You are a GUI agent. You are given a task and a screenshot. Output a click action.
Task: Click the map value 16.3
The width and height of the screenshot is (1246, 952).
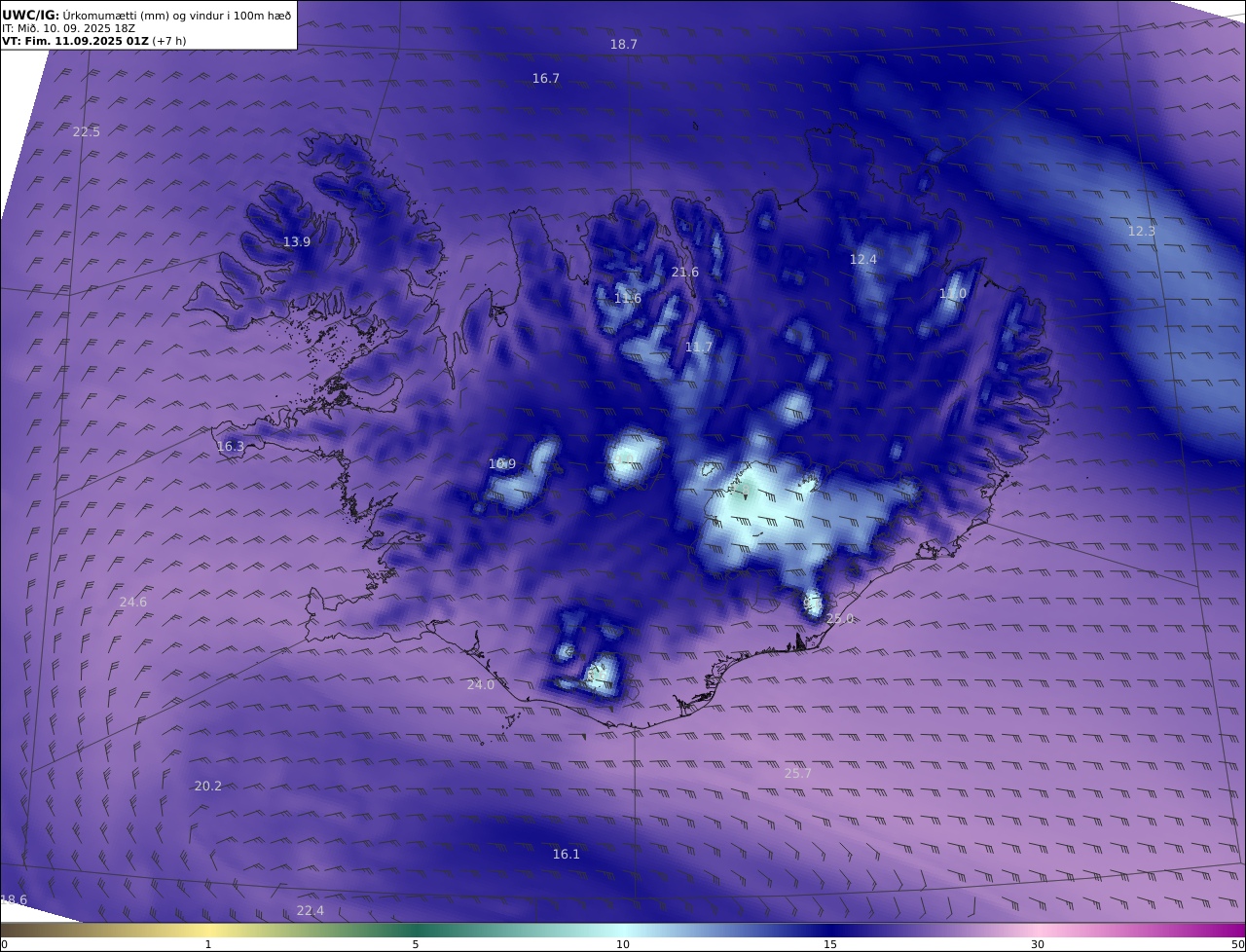pos(231,447)
